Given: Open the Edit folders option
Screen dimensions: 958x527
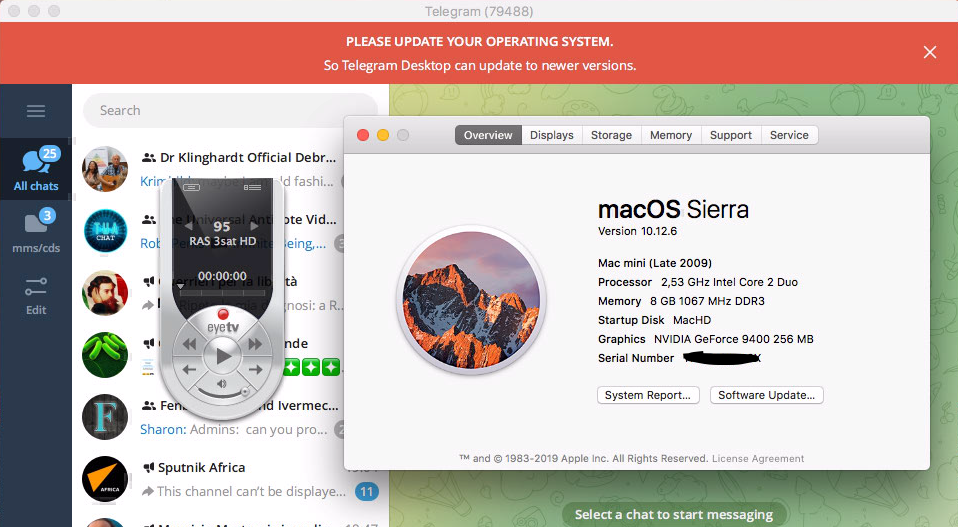Looking at the screenshot, I should (36, 296).
